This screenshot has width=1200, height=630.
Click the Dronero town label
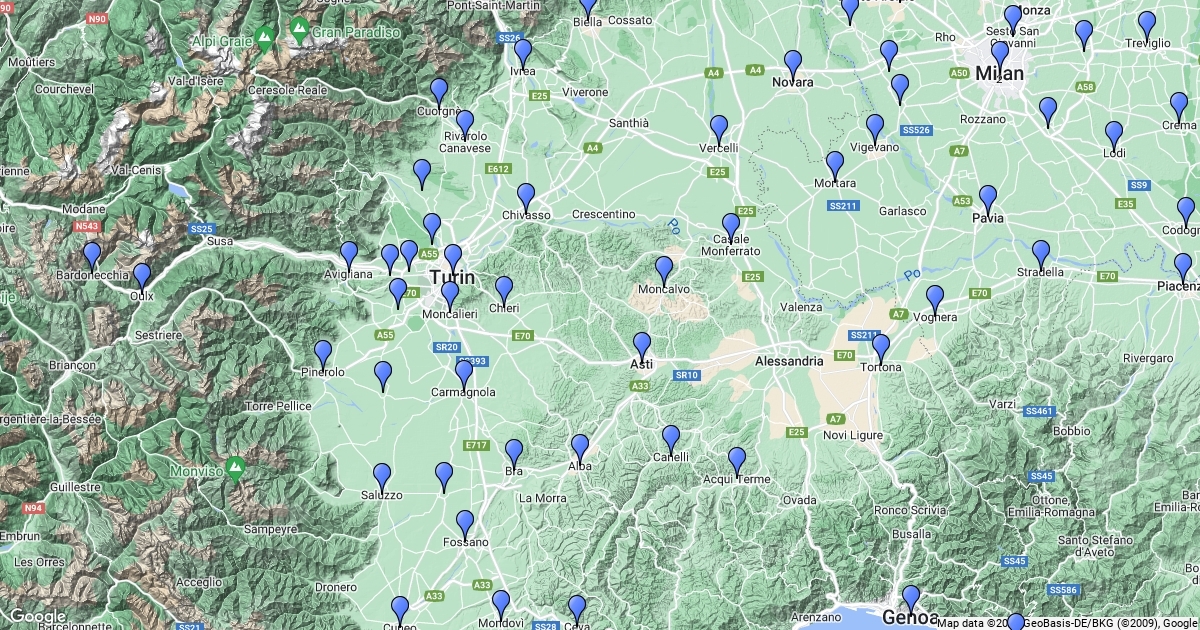(335, 588)
